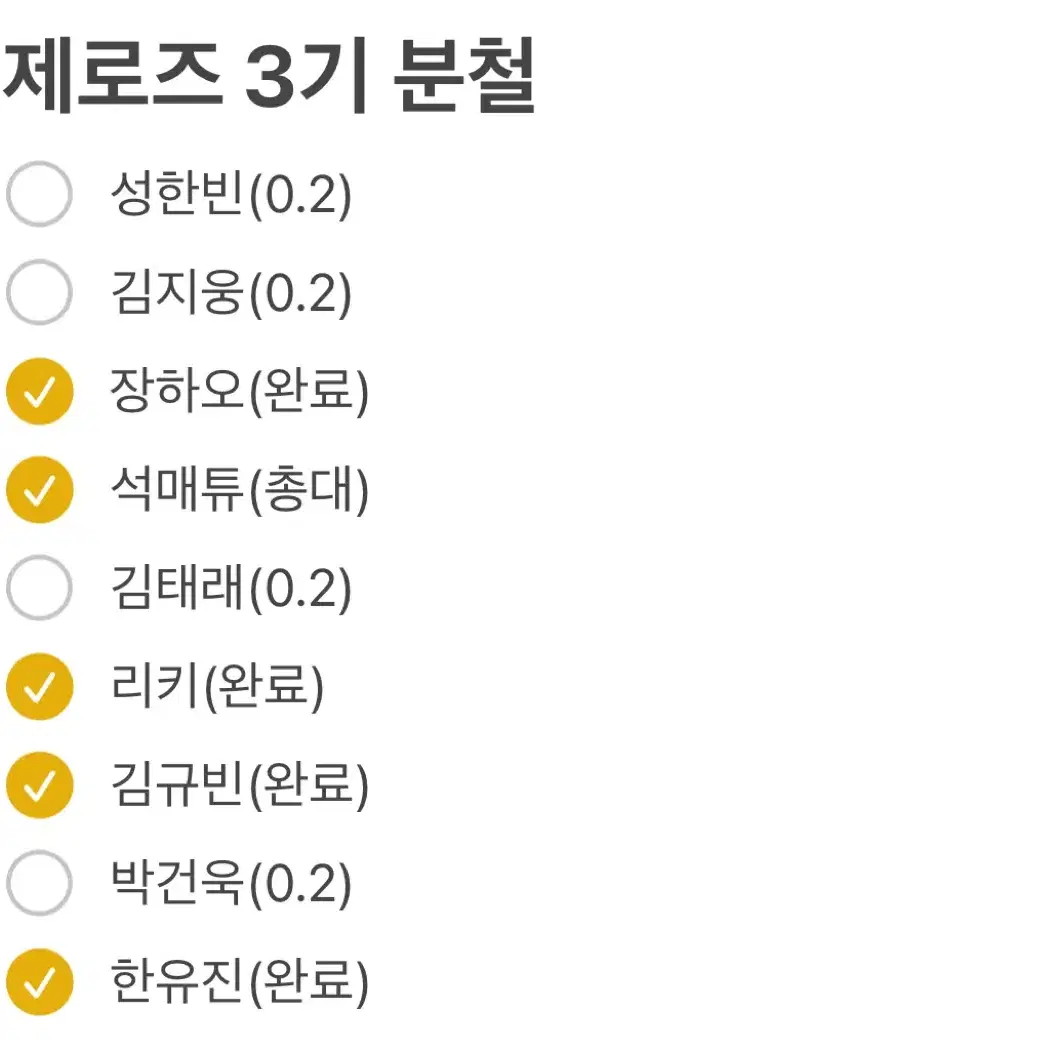This screenshot has width=1050, height=1050.
Task: Select the 박건욱(0.2) empty circle
Action: point(39,883)
